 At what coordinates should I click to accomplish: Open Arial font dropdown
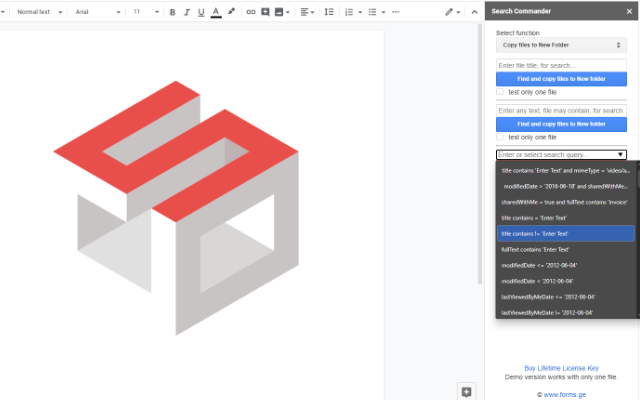click(98, 12)
